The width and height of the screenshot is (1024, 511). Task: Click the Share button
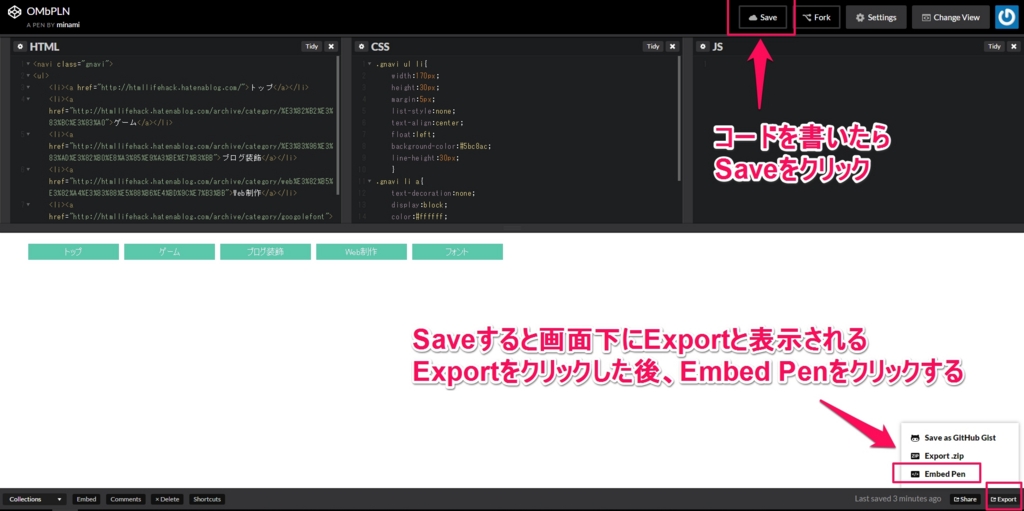[x=965, y=499]
